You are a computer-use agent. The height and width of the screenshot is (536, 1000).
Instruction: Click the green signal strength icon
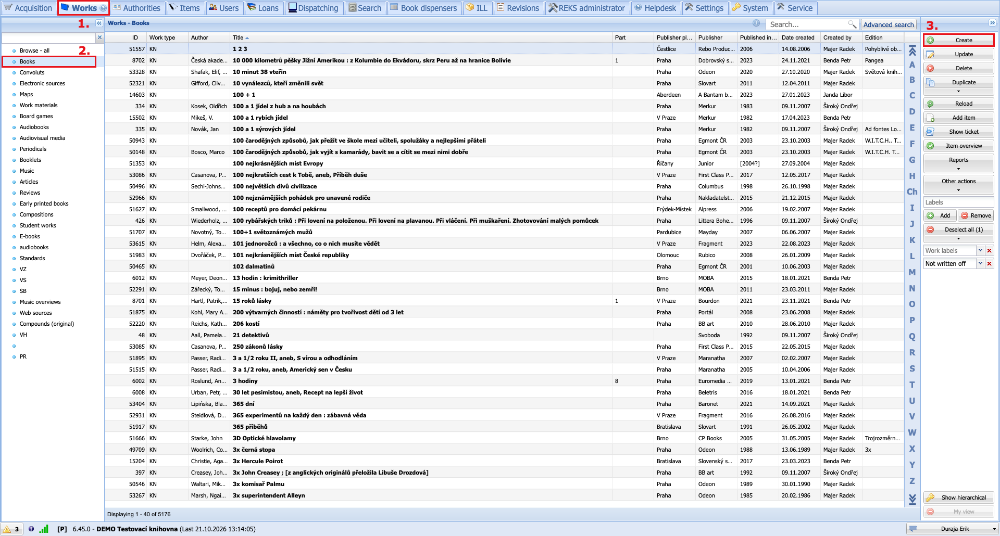click(x=43, y=529)
